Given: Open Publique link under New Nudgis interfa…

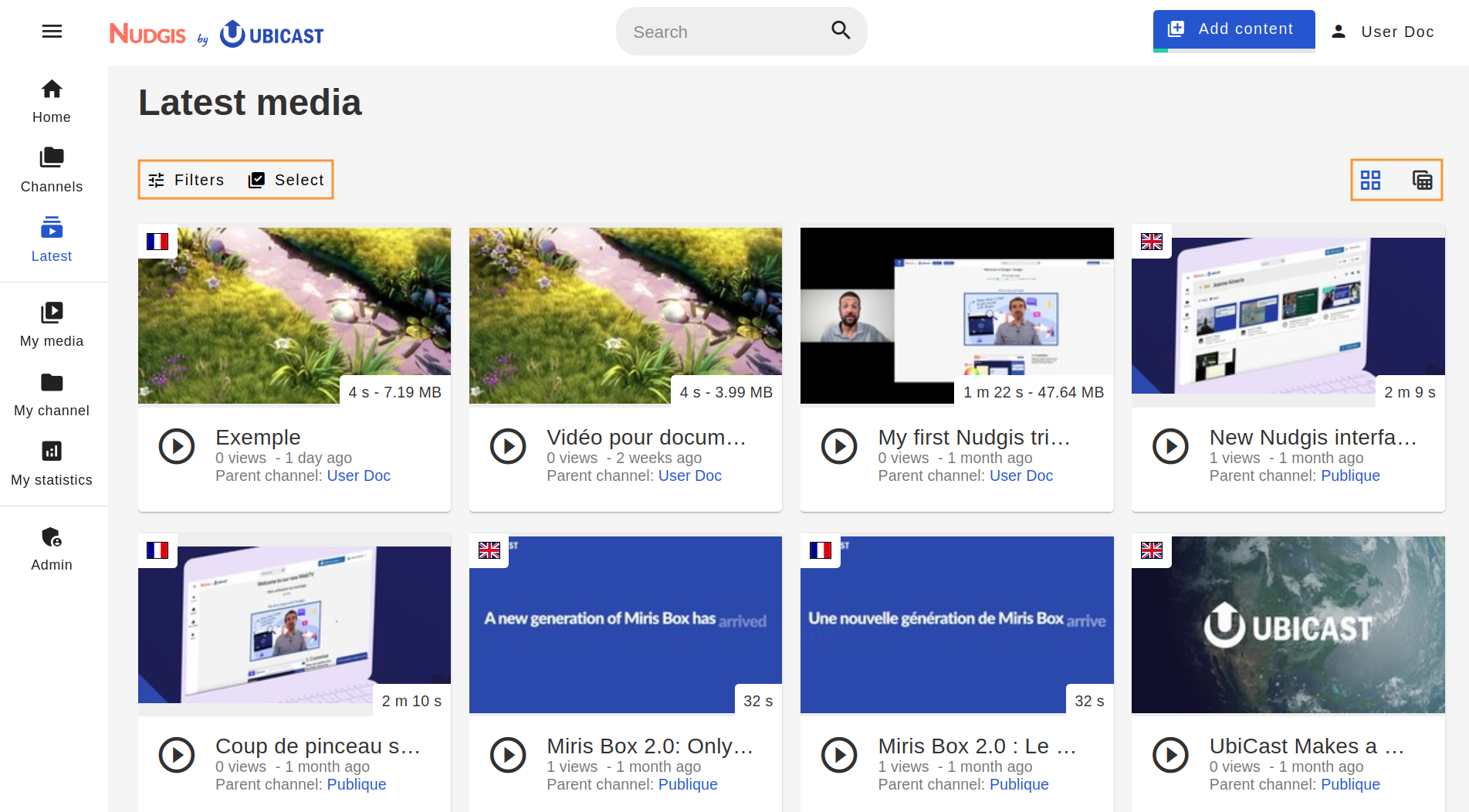Looking at the screenshot, I should (1350, 475).
